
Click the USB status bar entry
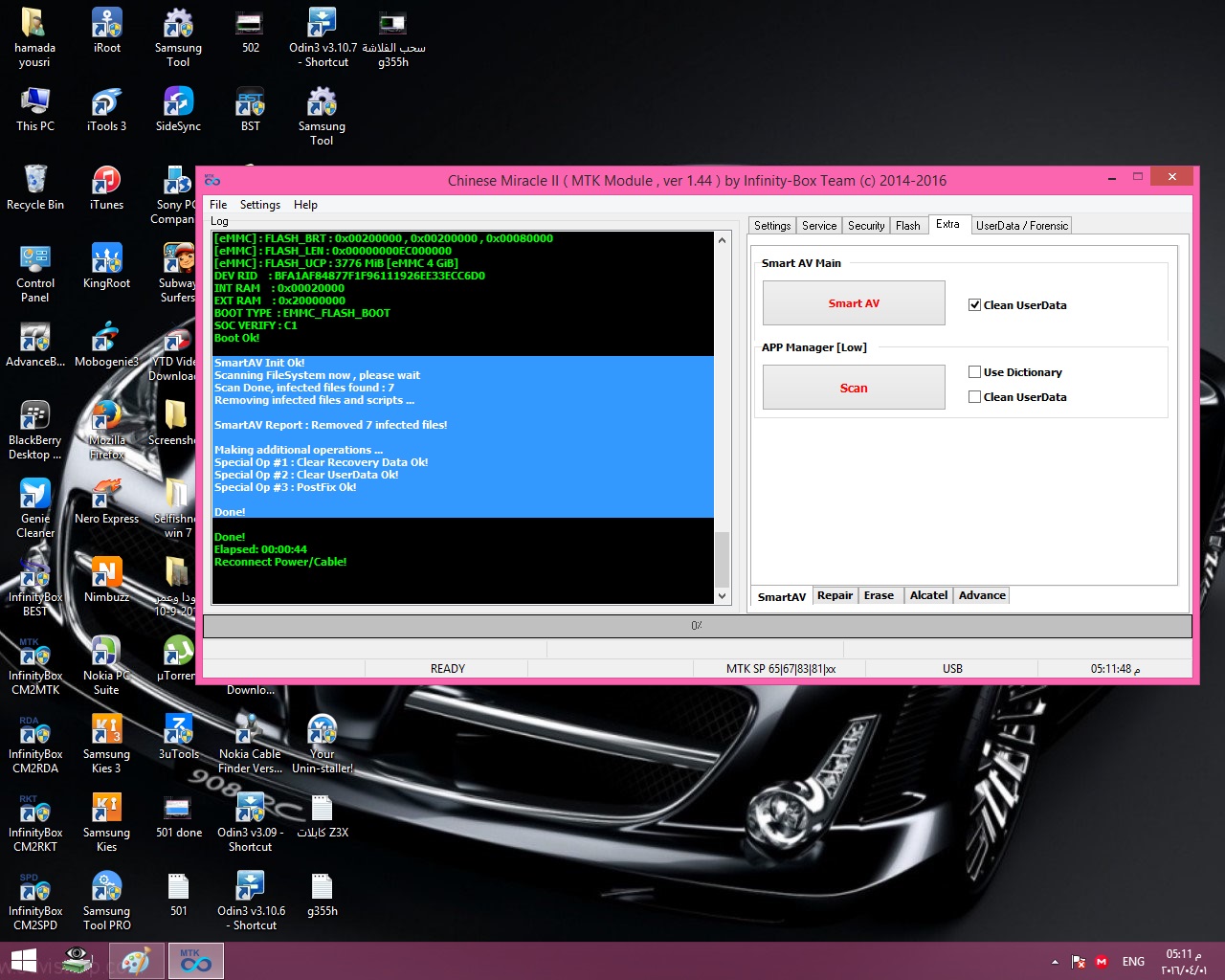(952, 669)
